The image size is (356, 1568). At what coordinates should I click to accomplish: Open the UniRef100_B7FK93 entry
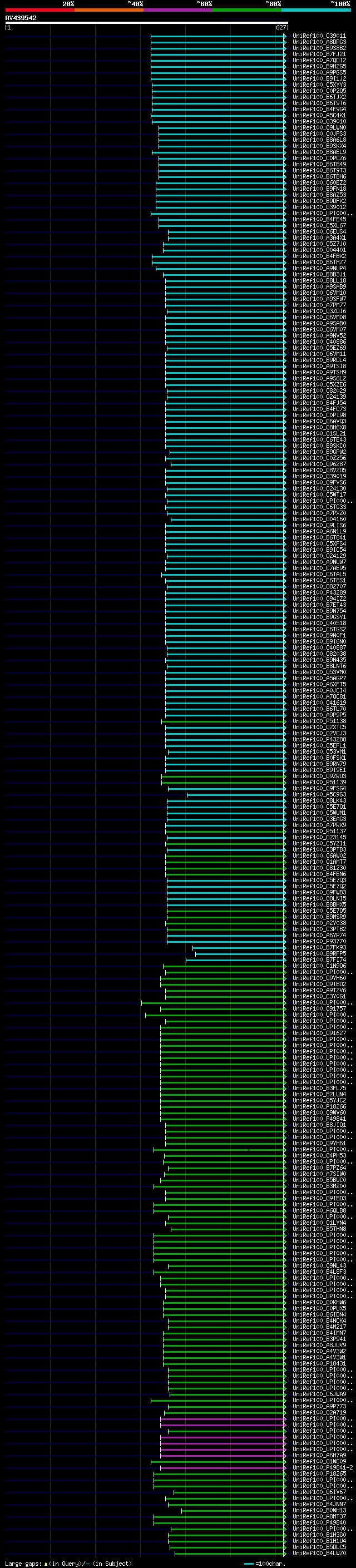point(319,948)
